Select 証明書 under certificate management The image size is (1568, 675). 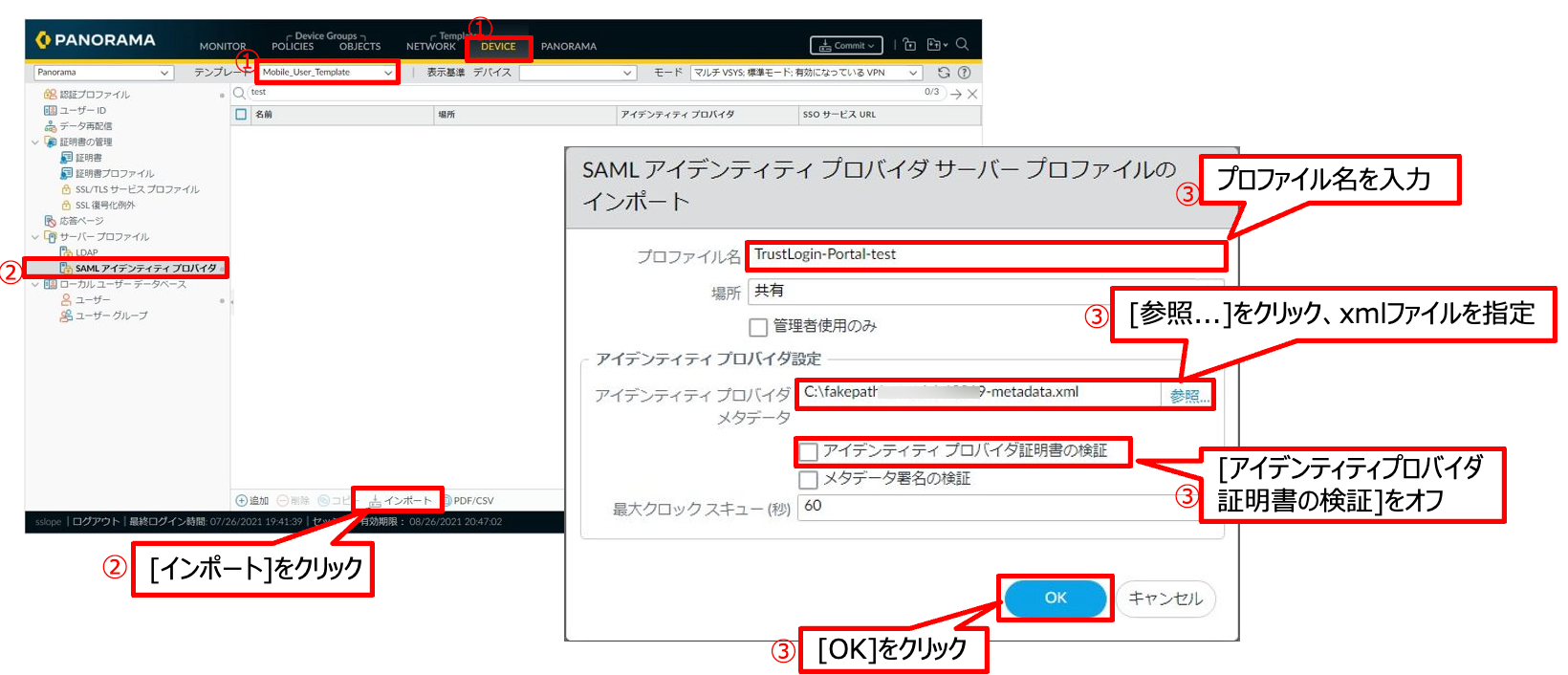pyautogui.click(x=89, y=158)
